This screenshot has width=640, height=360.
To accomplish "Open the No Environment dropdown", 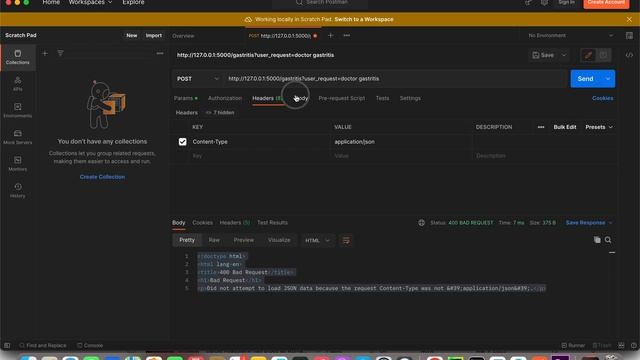I will point(571,36).
